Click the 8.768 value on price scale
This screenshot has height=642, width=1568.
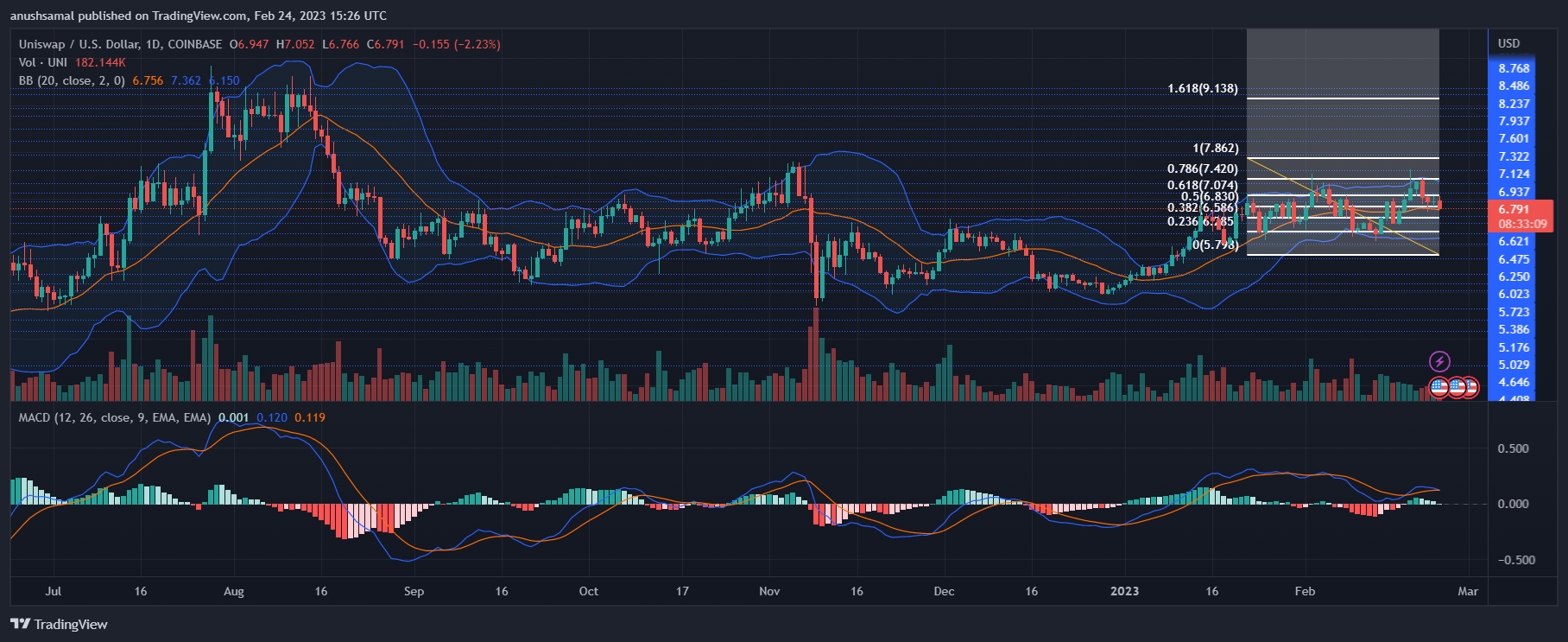(1514, 68)
